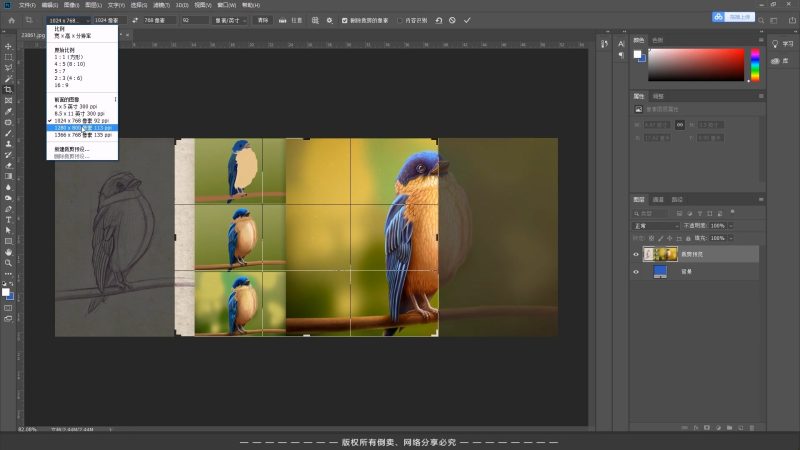The image size is (800, 450).
Task: Select the Magic Wand tool
Action: pos(8,79)
